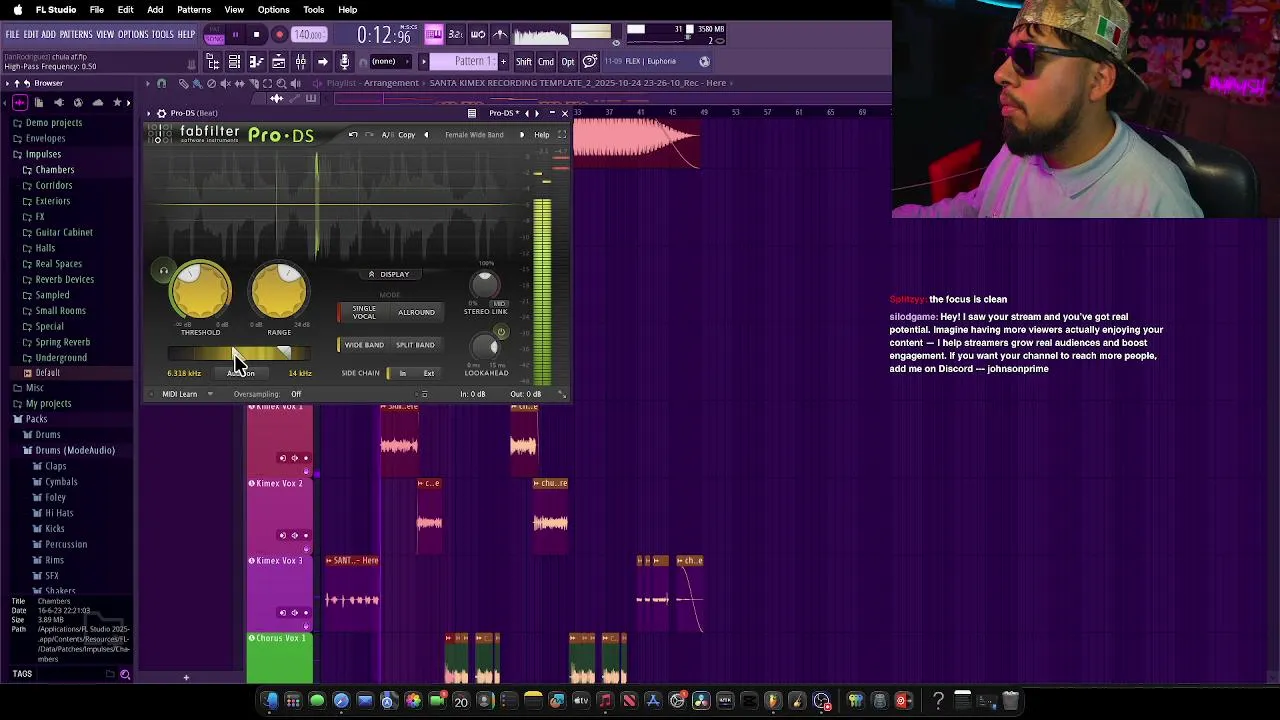Open the MIDI Learn dropdown arrow
The height and width of the screenshot is (720, 1280).
(x=210, y=394)
